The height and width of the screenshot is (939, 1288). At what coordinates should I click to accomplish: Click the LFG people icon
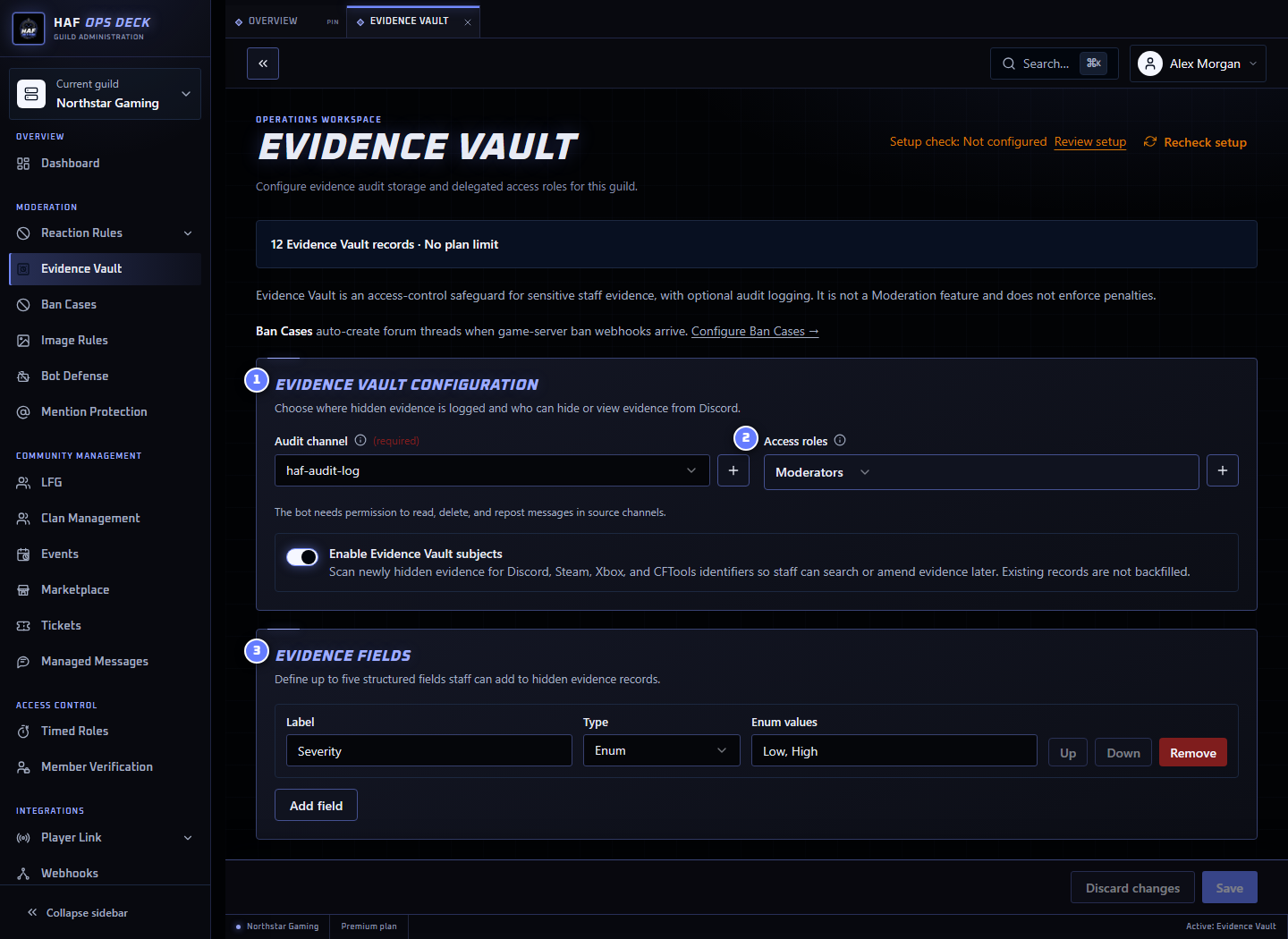pyautogui.click(x=23, y=483)
